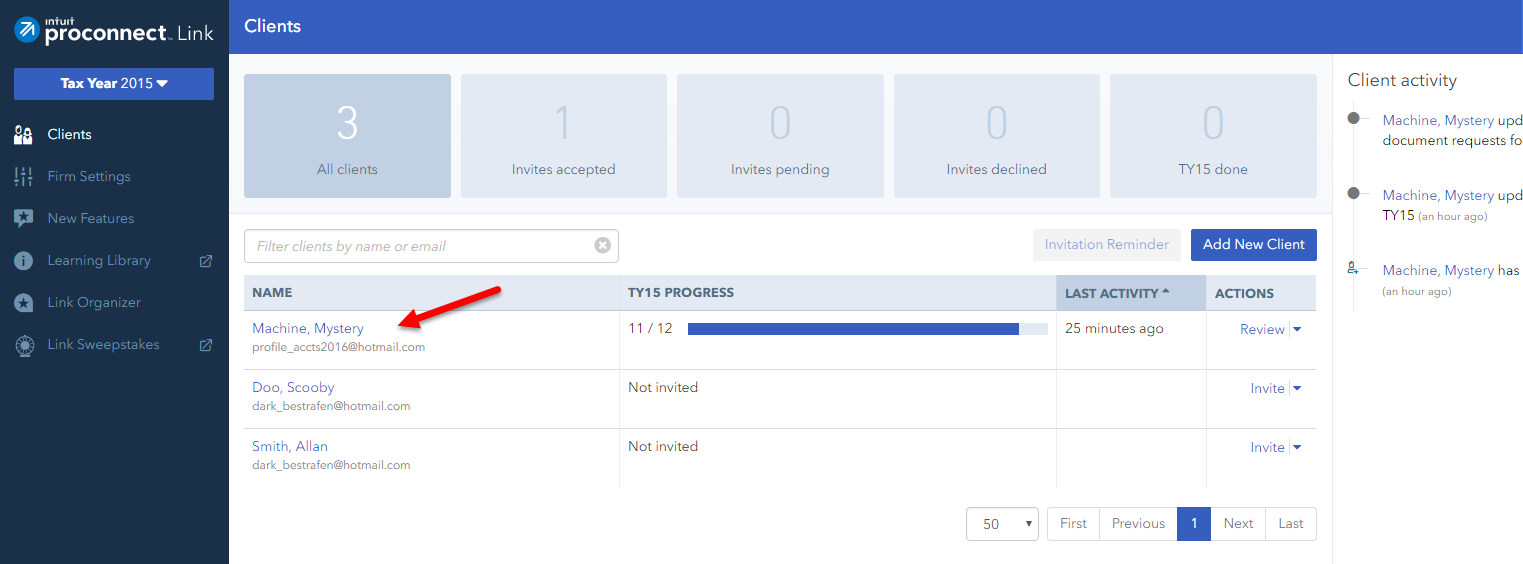Open Machine, Mystery in first activity entry
The height and width of the screenshot is (564, 1523).
(x=1438, y=120)
